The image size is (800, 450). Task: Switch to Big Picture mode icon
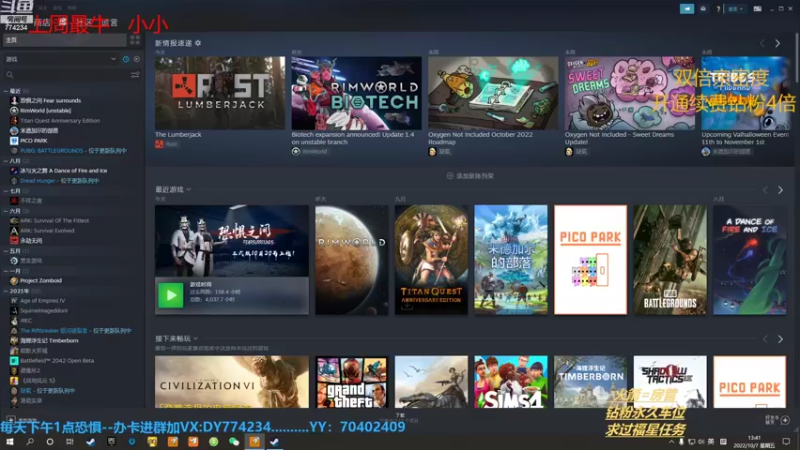coord(757,9)
